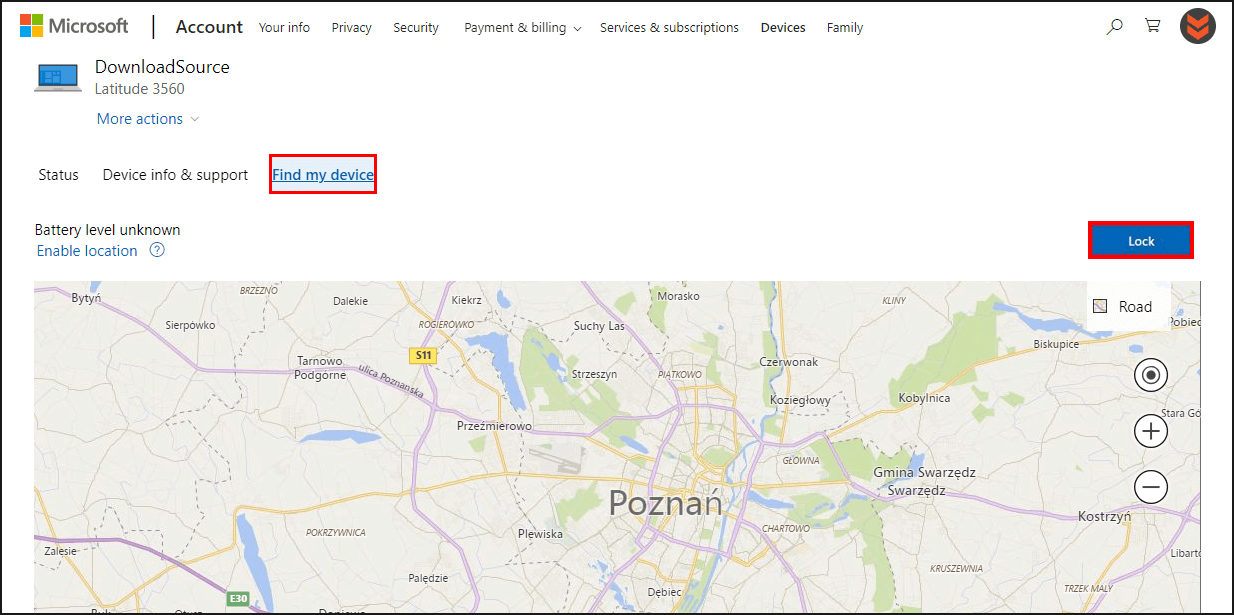The width and height of the screenshot is (1234, 615).
Task: Click the DownloadSource device name
Action: [x=162, y=67]
